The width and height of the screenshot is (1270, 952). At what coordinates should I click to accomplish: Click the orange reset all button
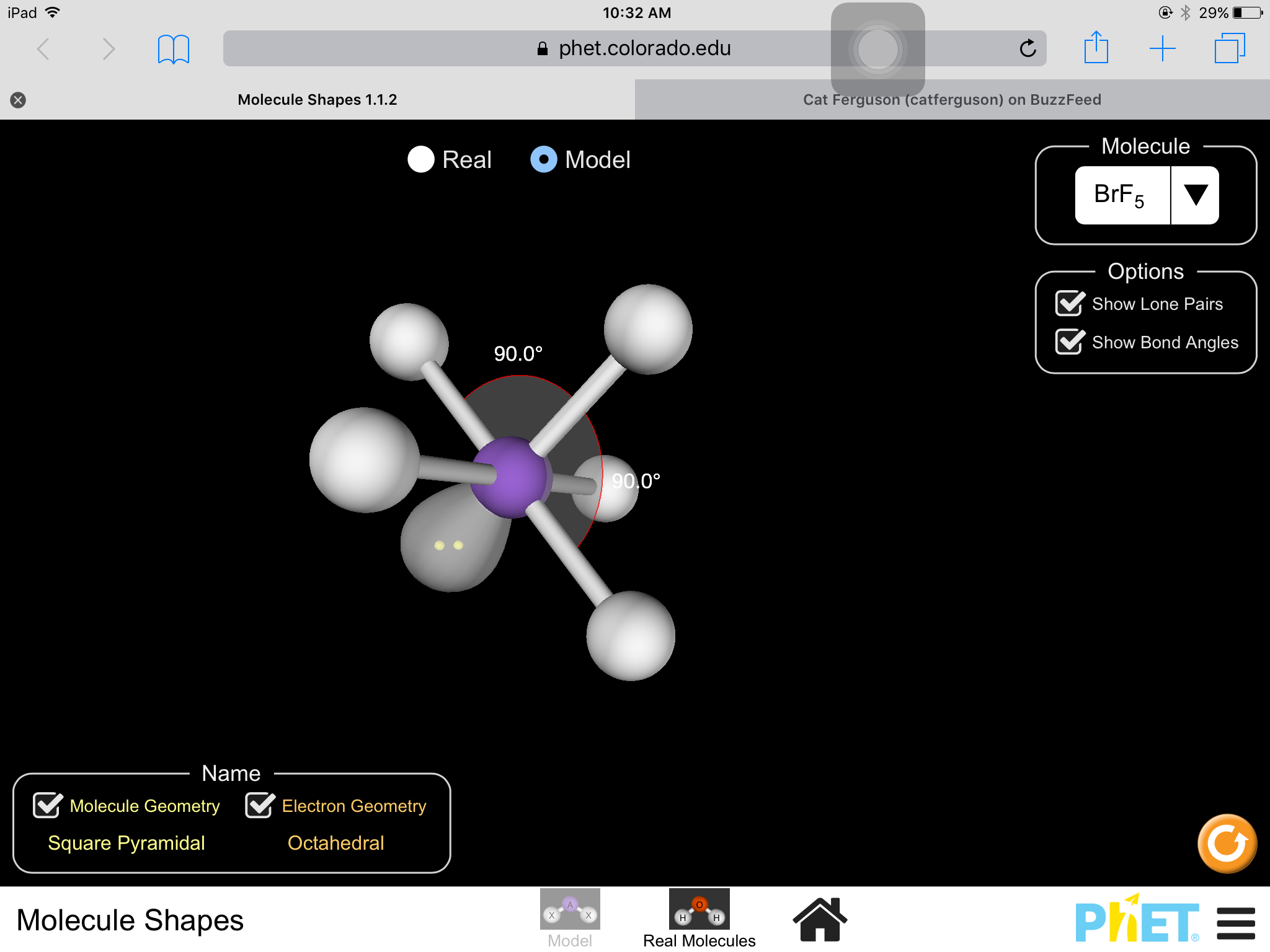click(1227, 844)
